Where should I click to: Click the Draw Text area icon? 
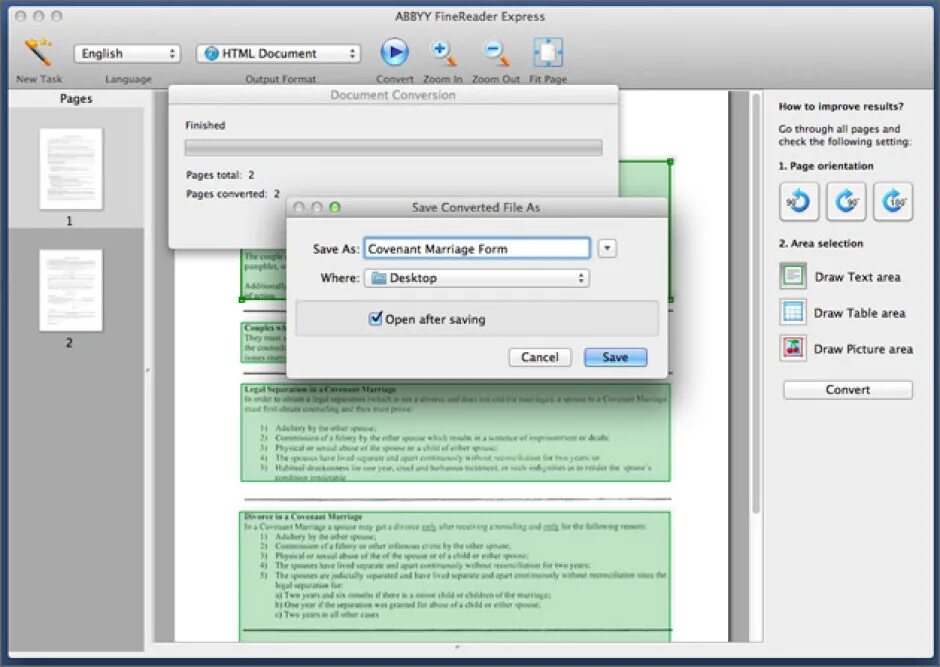point(793,276)
